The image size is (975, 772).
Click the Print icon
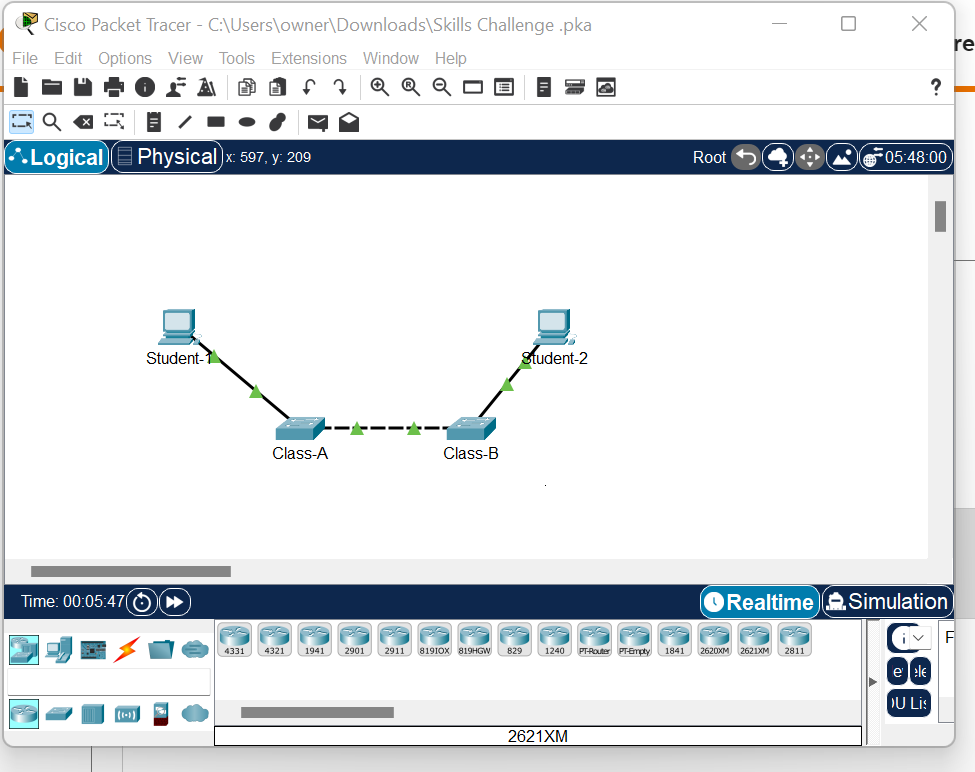click(114, 87)
